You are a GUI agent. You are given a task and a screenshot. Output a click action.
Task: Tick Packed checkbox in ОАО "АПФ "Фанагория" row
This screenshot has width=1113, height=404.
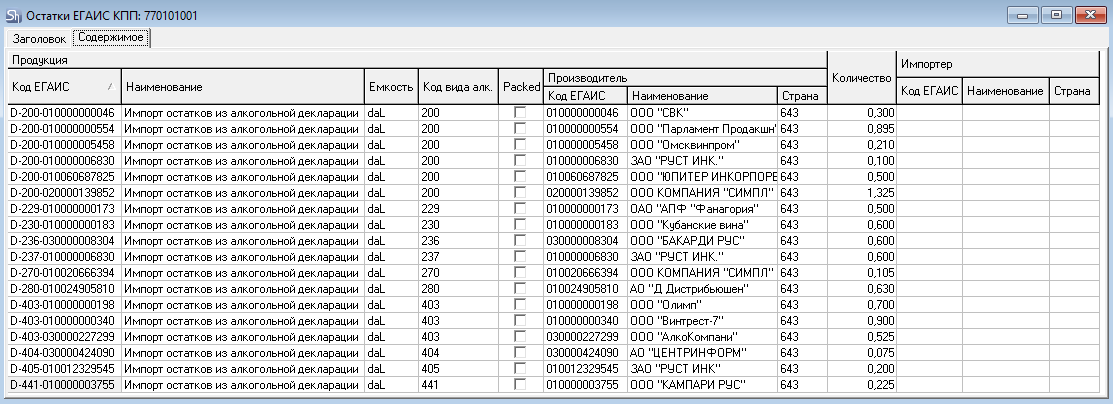pos(520,209)
